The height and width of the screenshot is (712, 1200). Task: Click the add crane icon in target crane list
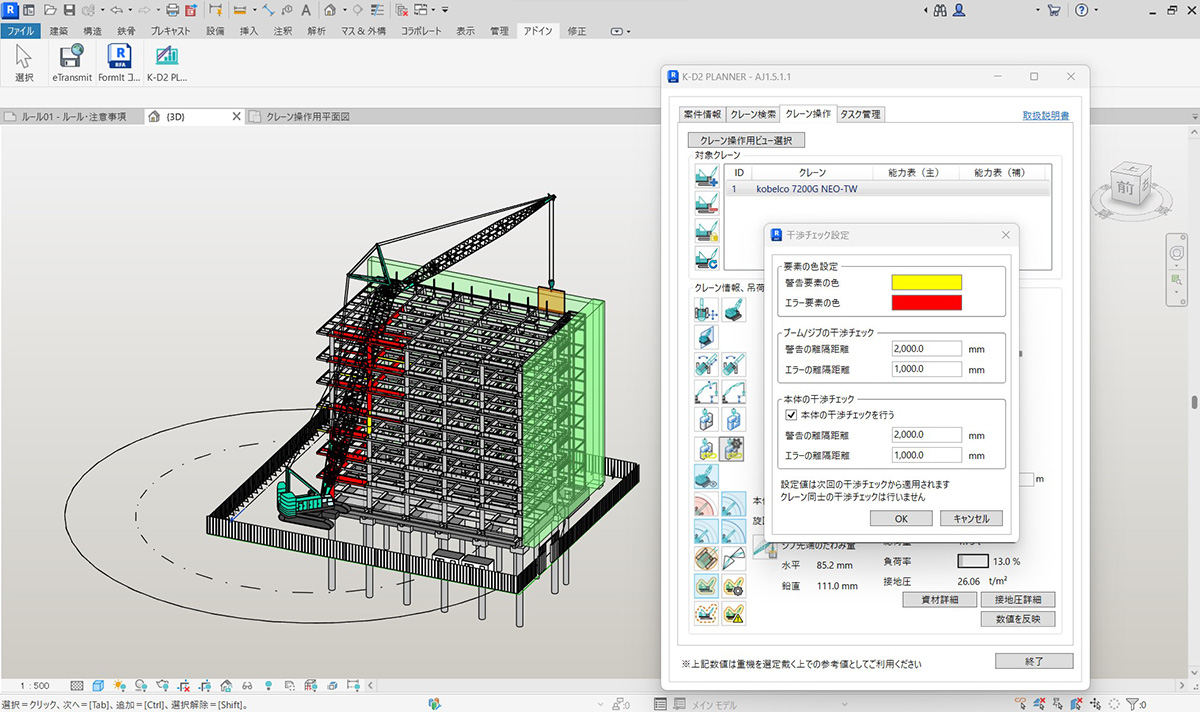(707, 176)
